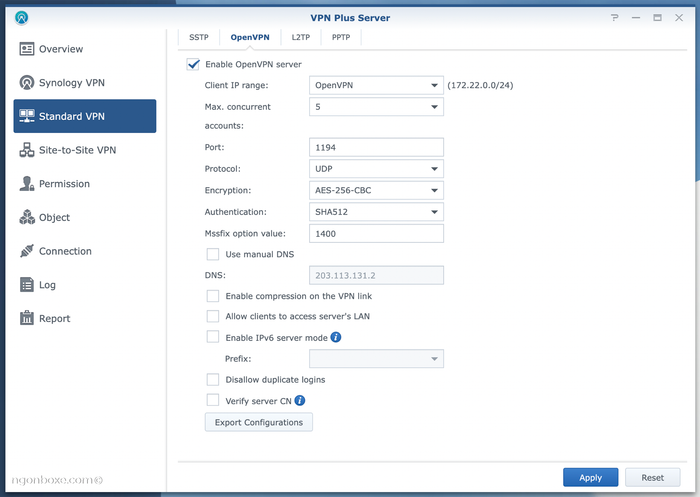View the Connection list page

(x=85, y=251)
